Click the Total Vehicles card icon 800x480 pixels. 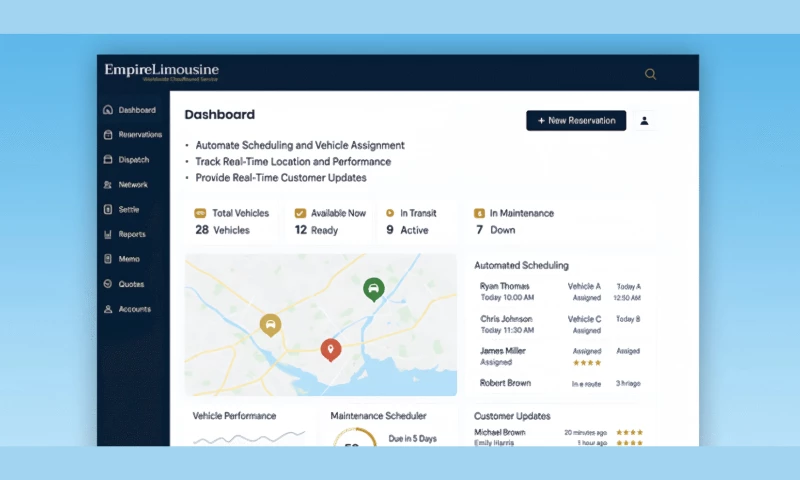[x=200, y=213]
